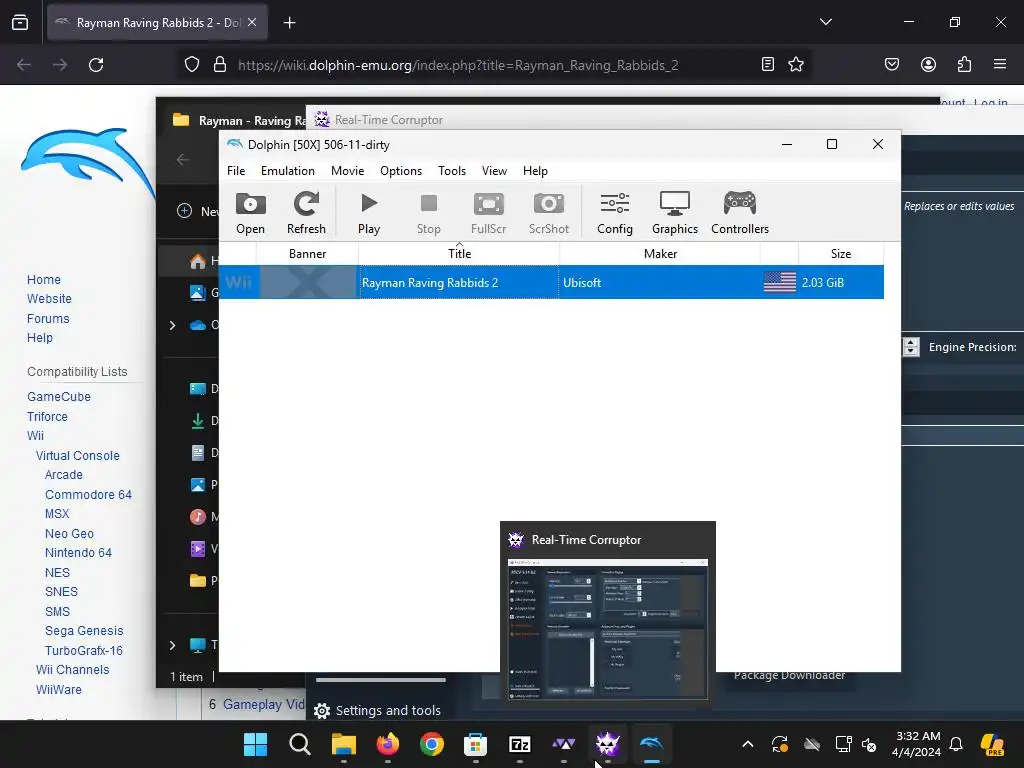Open the Home wiki link
The width and height of the screenshot is (1024, 768).
44,280
